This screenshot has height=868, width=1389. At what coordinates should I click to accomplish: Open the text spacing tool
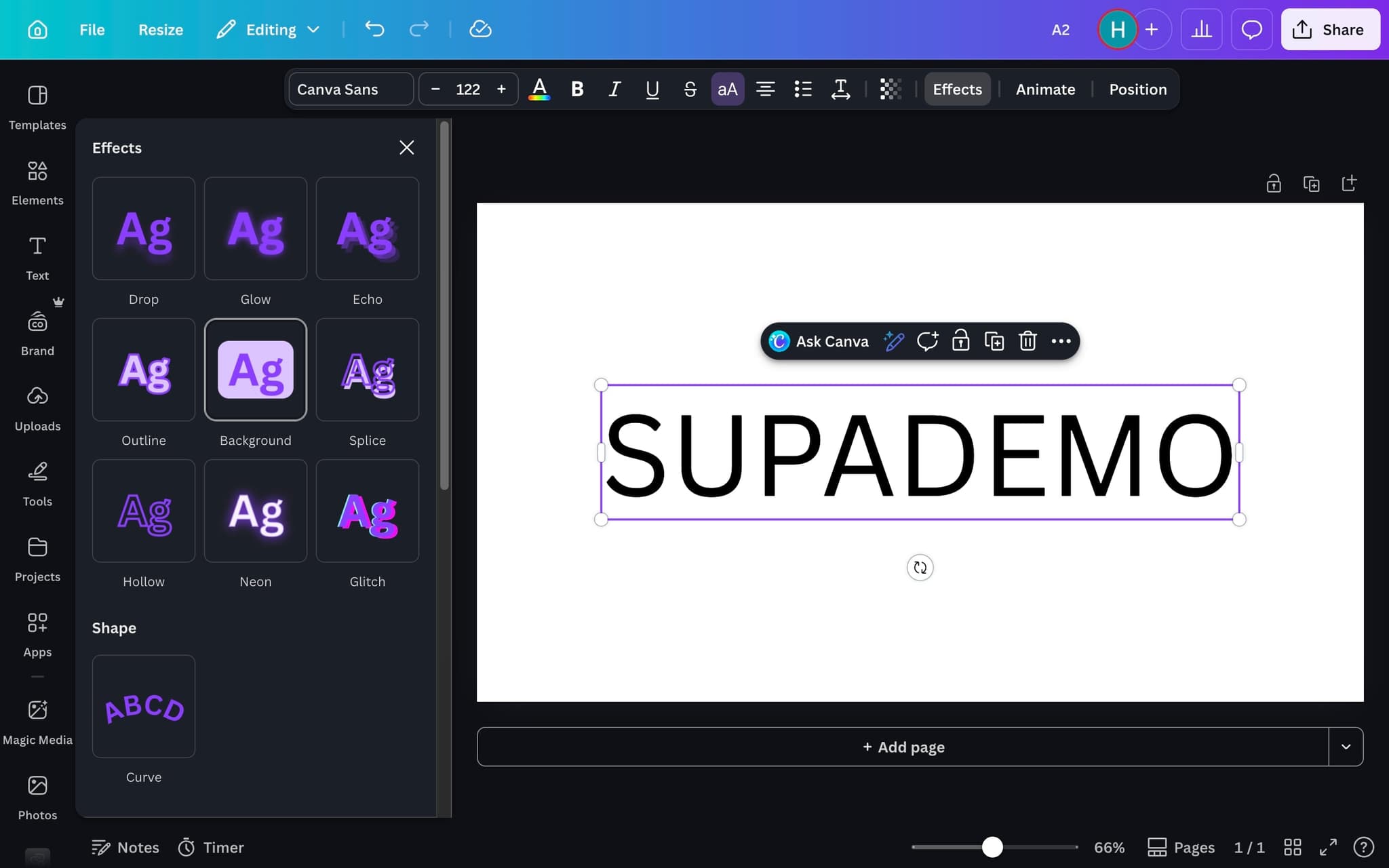click(840, 89)
